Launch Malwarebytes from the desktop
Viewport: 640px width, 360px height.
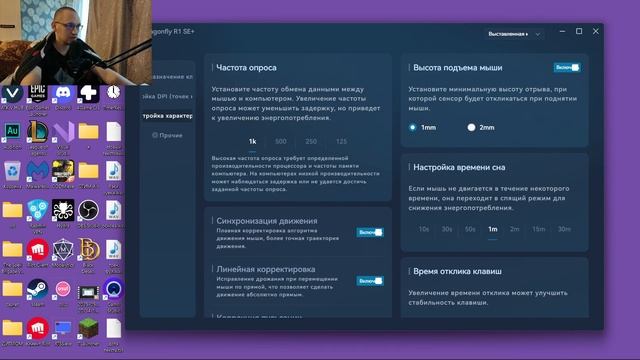pos(38,171)
